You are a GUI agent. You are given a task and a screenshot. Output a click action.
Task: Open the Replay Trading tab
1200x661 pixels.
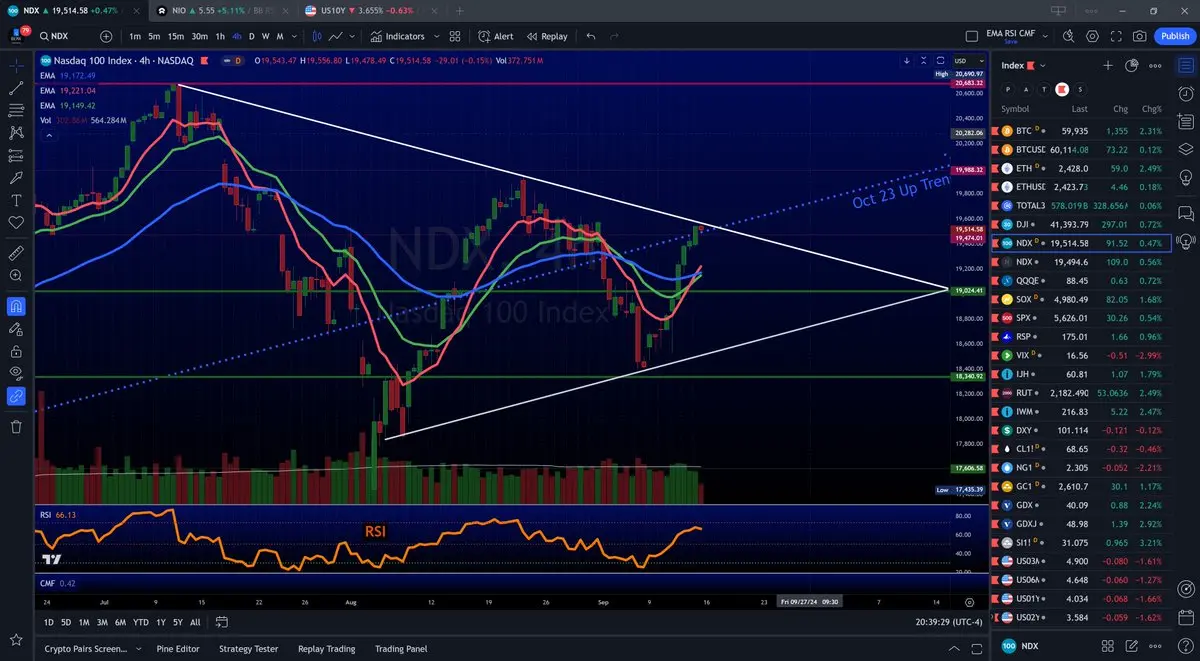326,649
